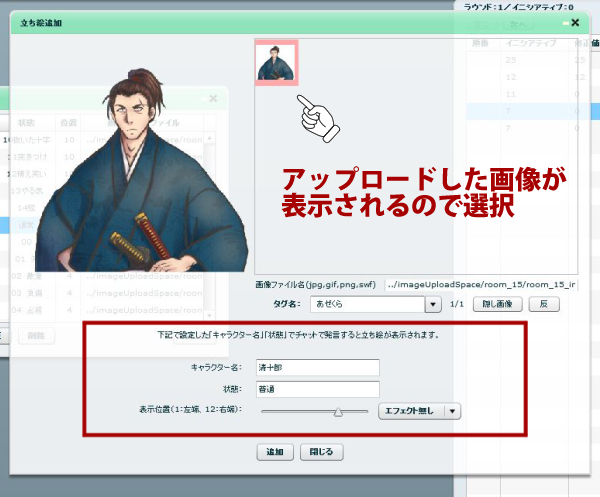Click the 順番 column header
The image size is (600, 497).
pos(483,43)
